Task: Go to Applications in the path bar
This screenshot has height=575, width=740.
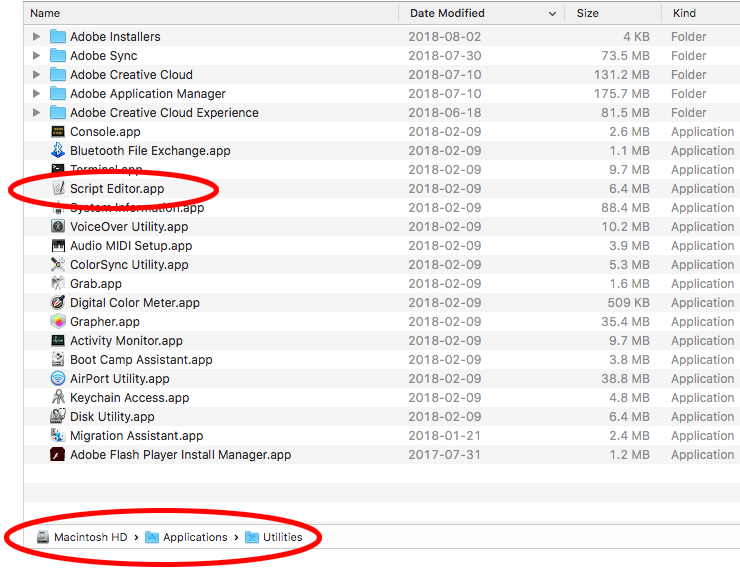Action: pos(195,537)
